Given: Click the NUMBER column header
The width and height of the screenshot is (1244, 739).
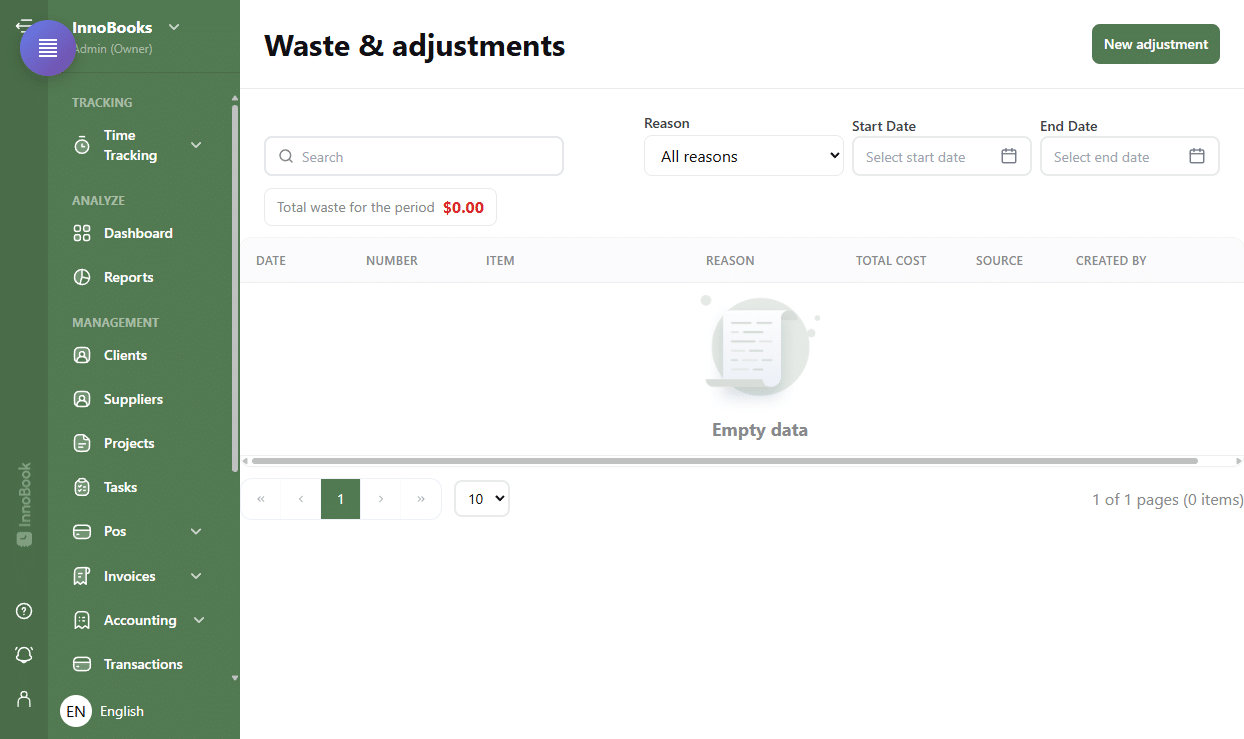Looking at the screenshot, I should [392, 260].
